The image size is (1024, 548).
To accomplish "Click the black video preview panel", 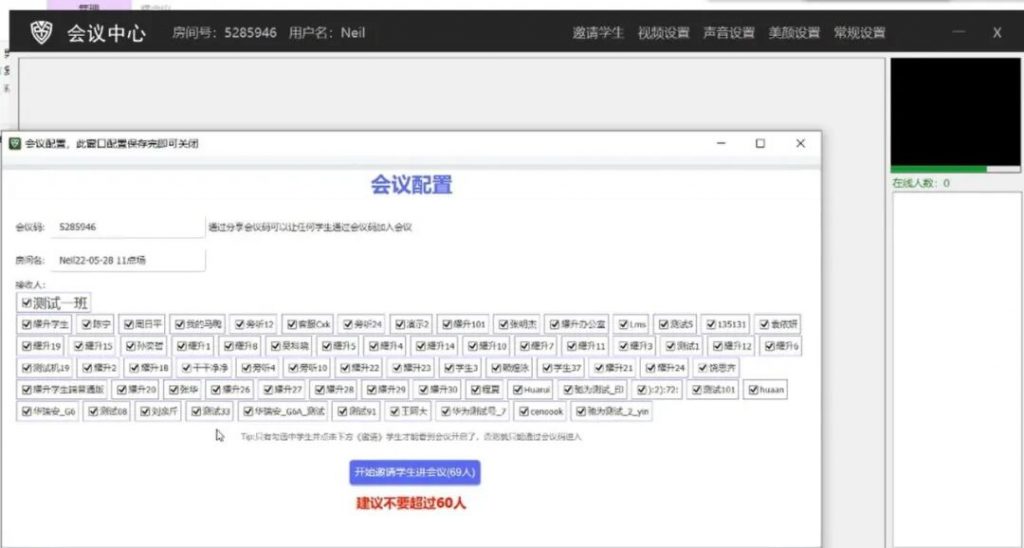I will click(955, 112).
